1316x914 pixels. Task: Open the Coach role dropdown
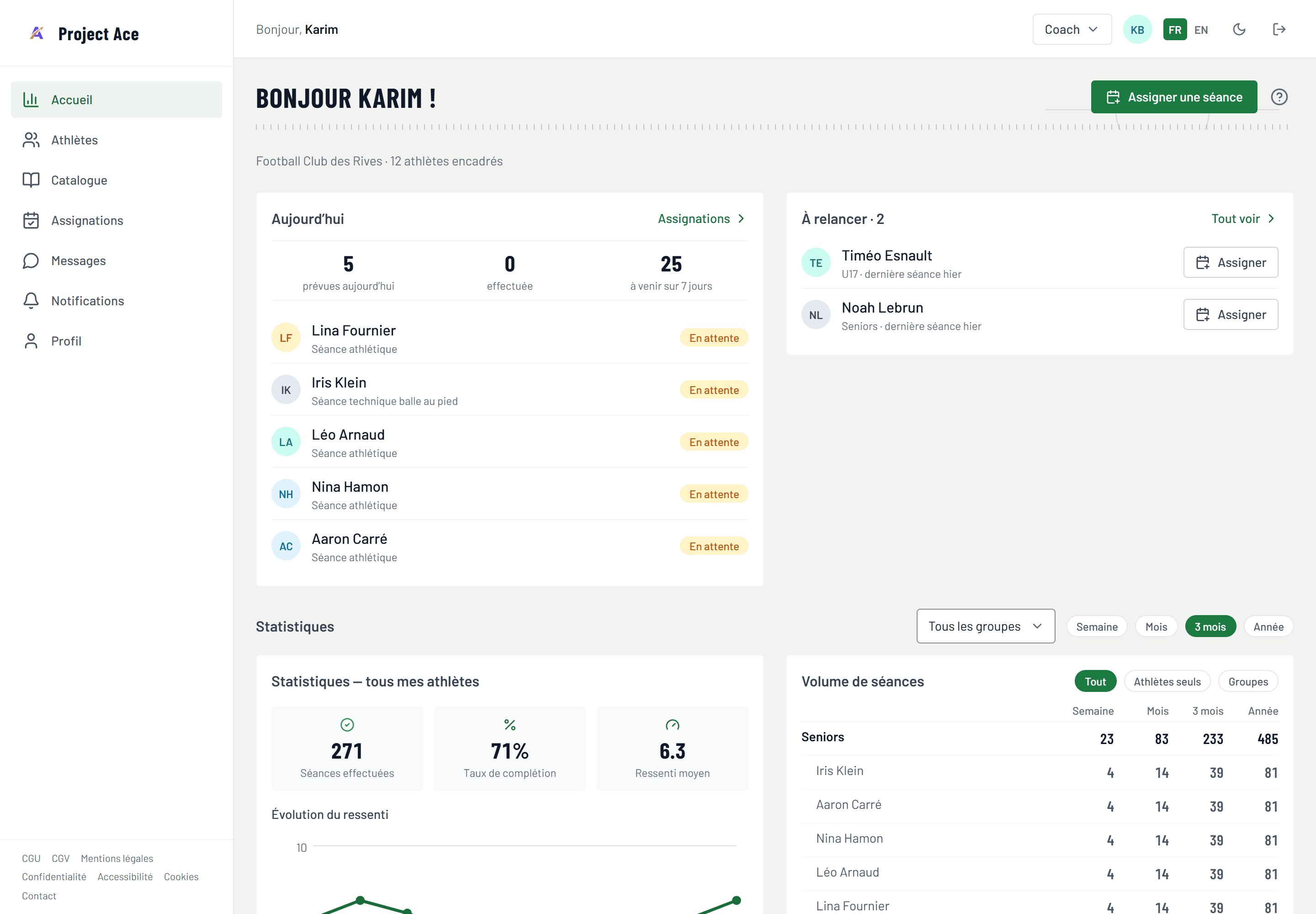(x=1072, y=29)
